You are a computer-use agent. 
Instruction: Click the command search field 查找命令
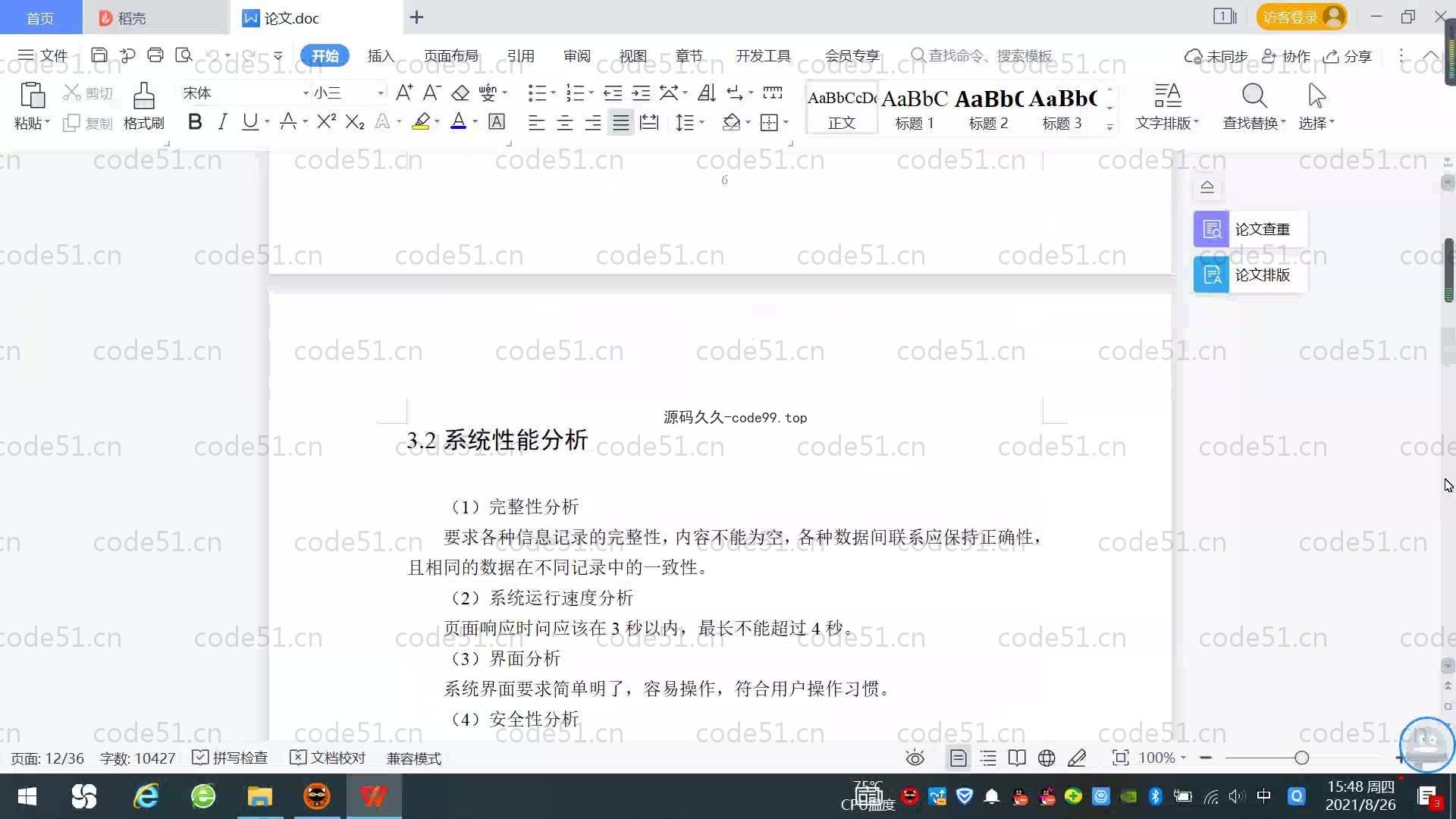[982, 56]
